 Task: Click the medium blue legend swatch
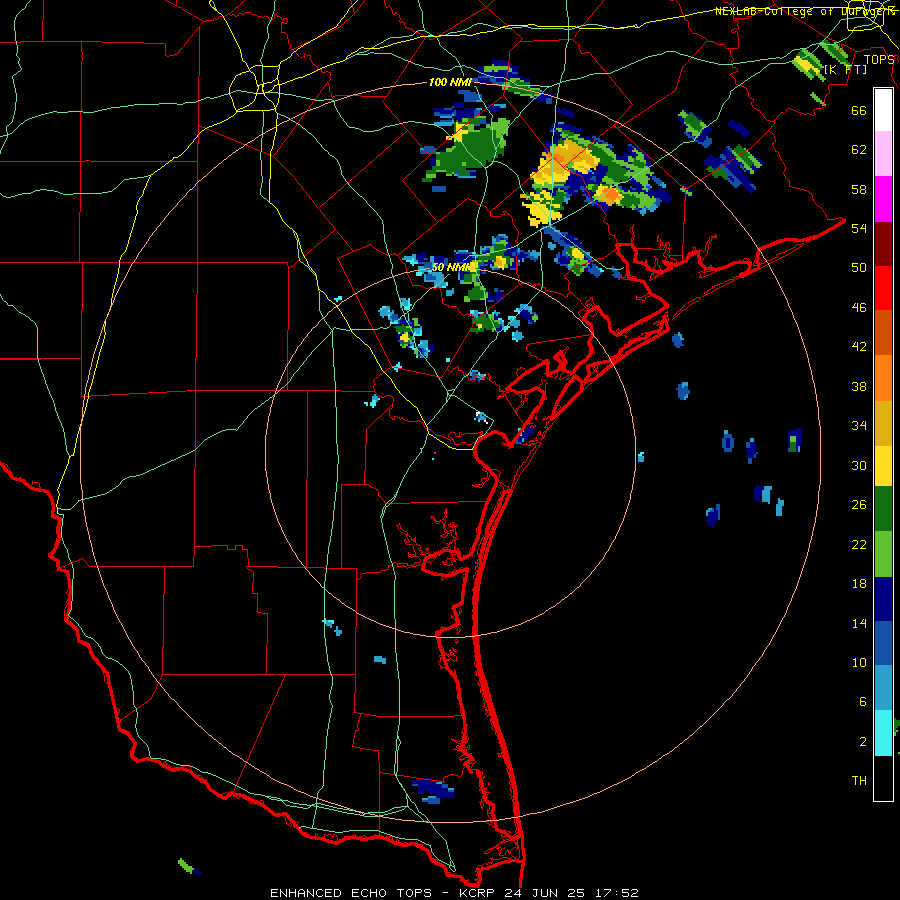coord(883,643)
